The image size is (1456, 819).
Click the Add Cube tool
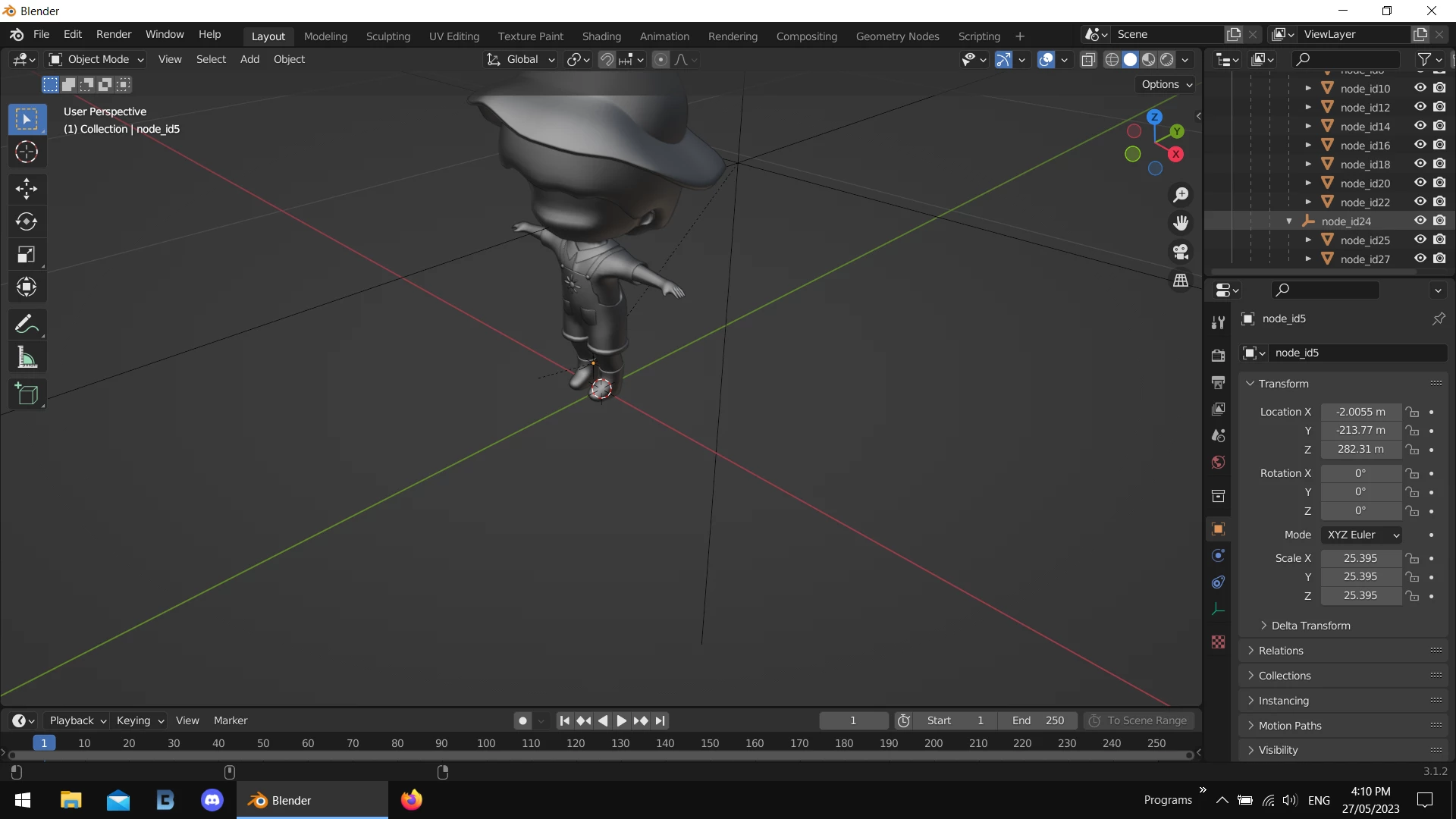tap(27, 394)
